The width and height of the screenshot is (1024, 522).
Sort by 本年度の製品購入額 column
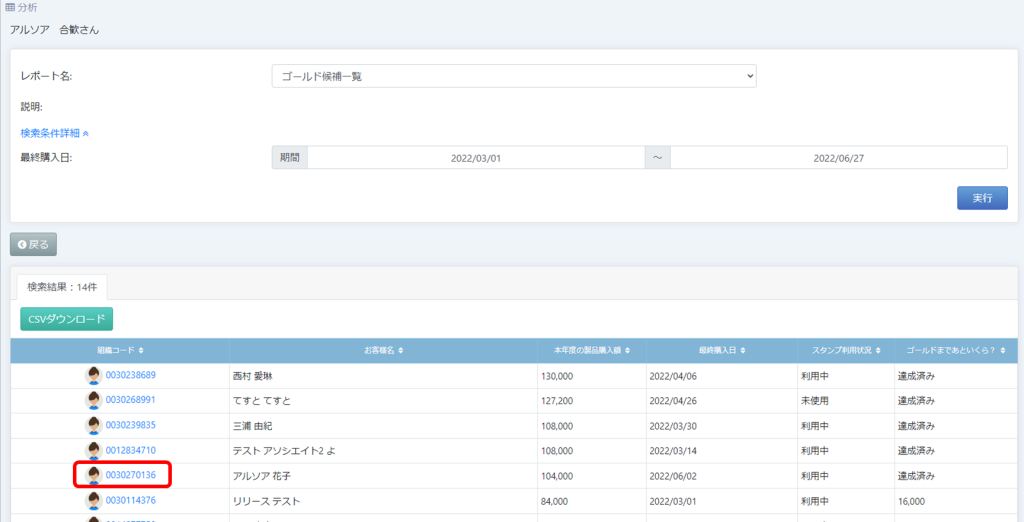coord(592,351)
